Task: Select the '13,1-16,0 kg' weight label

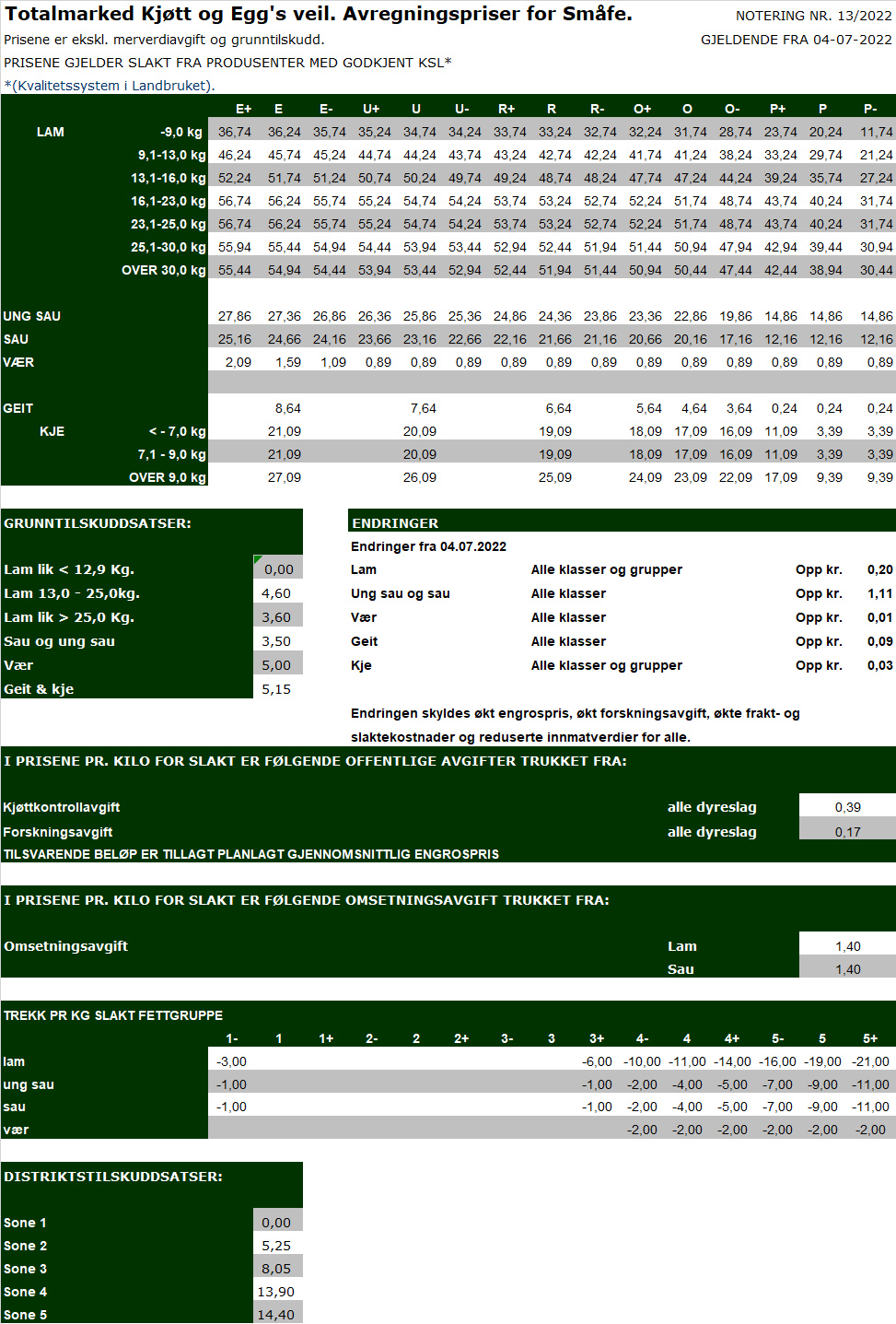Action: 168,178
